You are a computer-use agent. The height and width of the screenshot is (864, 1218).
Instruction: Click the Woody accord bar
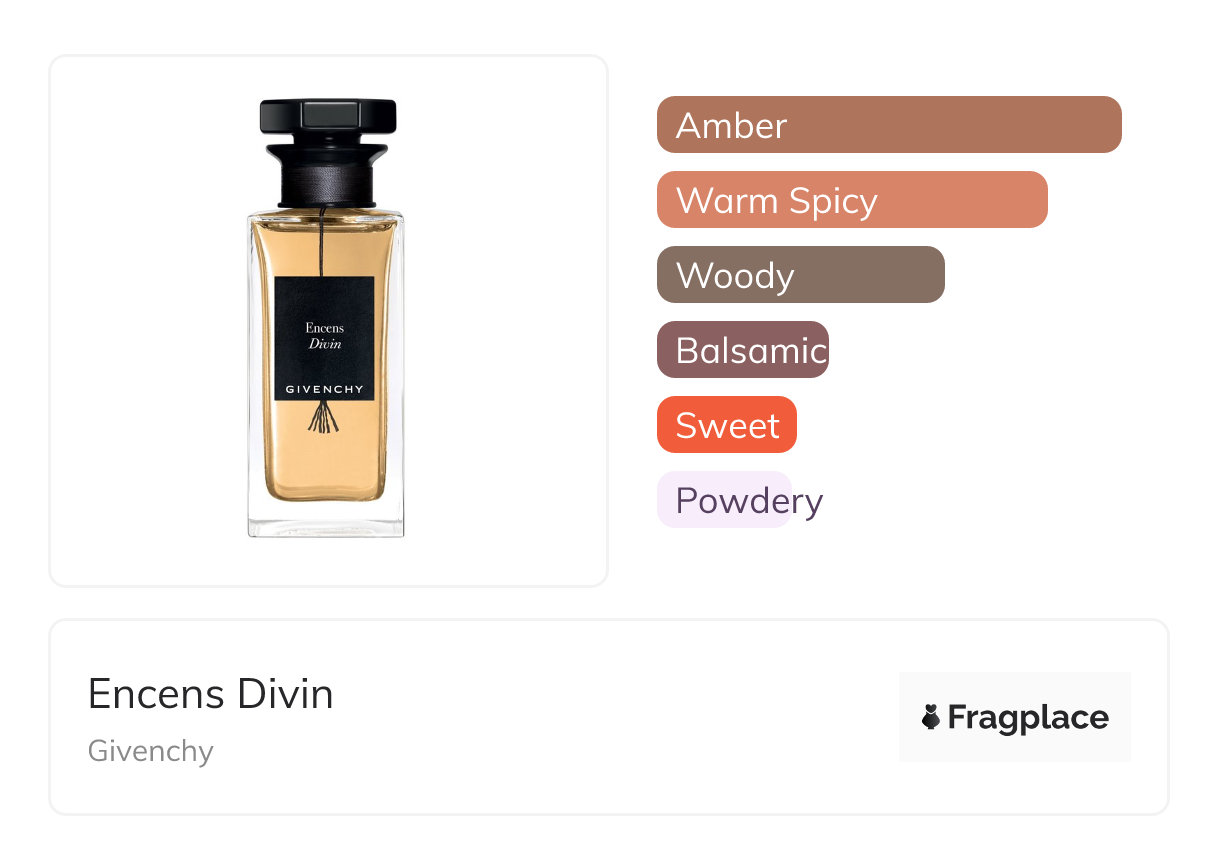click(800, 275)
